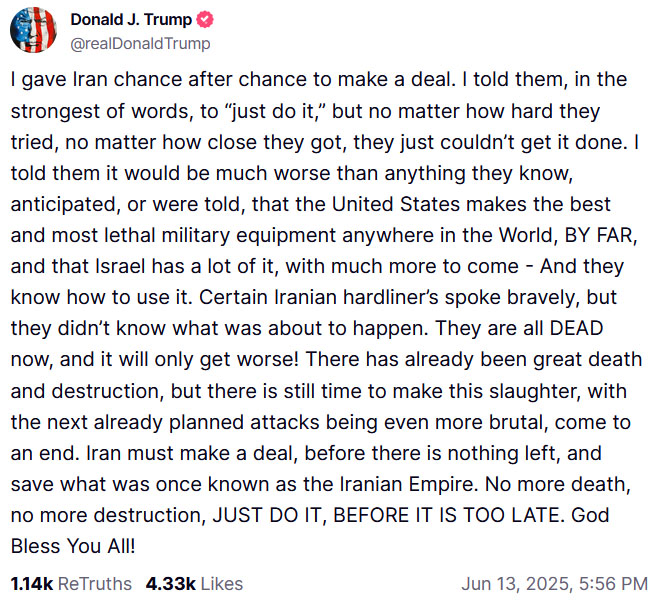Click the @realDonaldTrump handle
Image resolution: width=663 pixels, height=605 pixels.
click(140, 43)
